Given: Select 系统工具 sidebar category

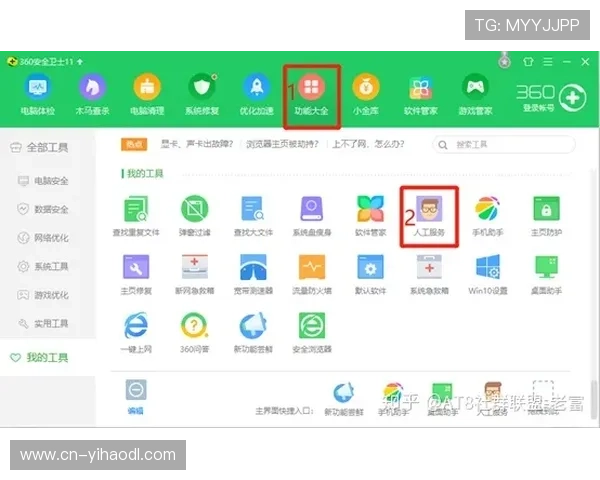Looking at the screenshot, I should [x=43, y=266].
